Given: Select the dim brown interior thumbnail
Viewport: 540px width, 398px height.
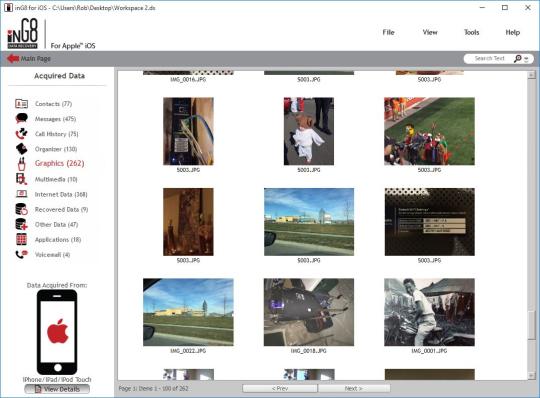Looking at the screenshot, I should (188, 222).
